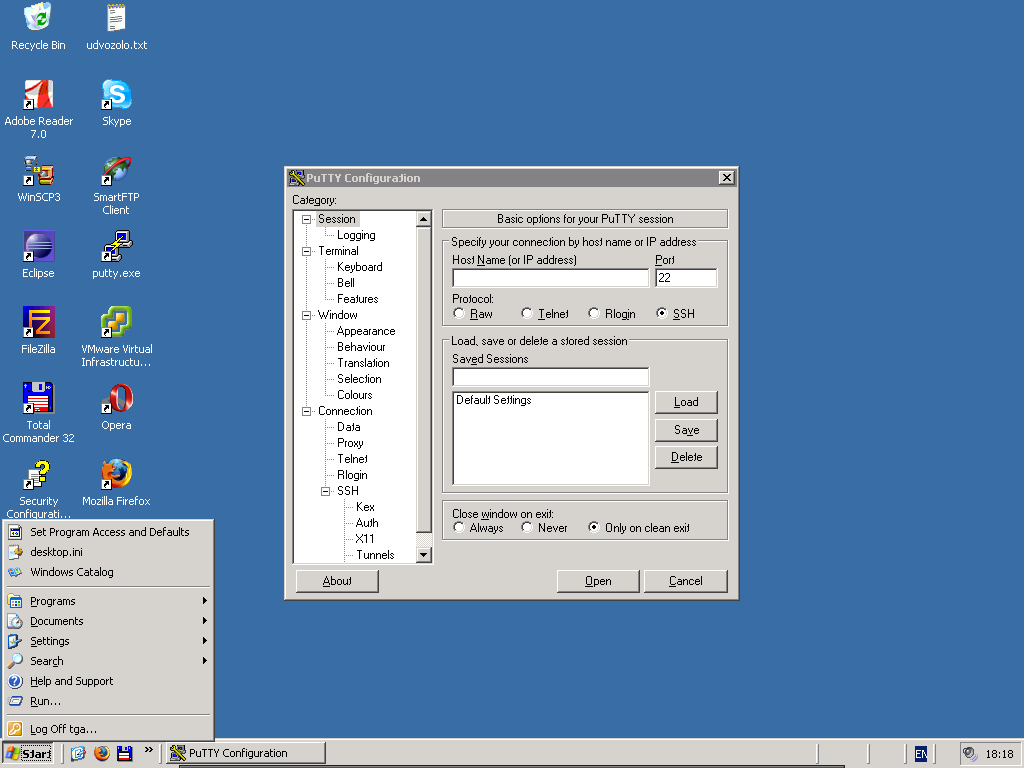Click the PuTTY icon in the dialog title bar
This screenshot has width=1024, height=768.
click(297, 178)
